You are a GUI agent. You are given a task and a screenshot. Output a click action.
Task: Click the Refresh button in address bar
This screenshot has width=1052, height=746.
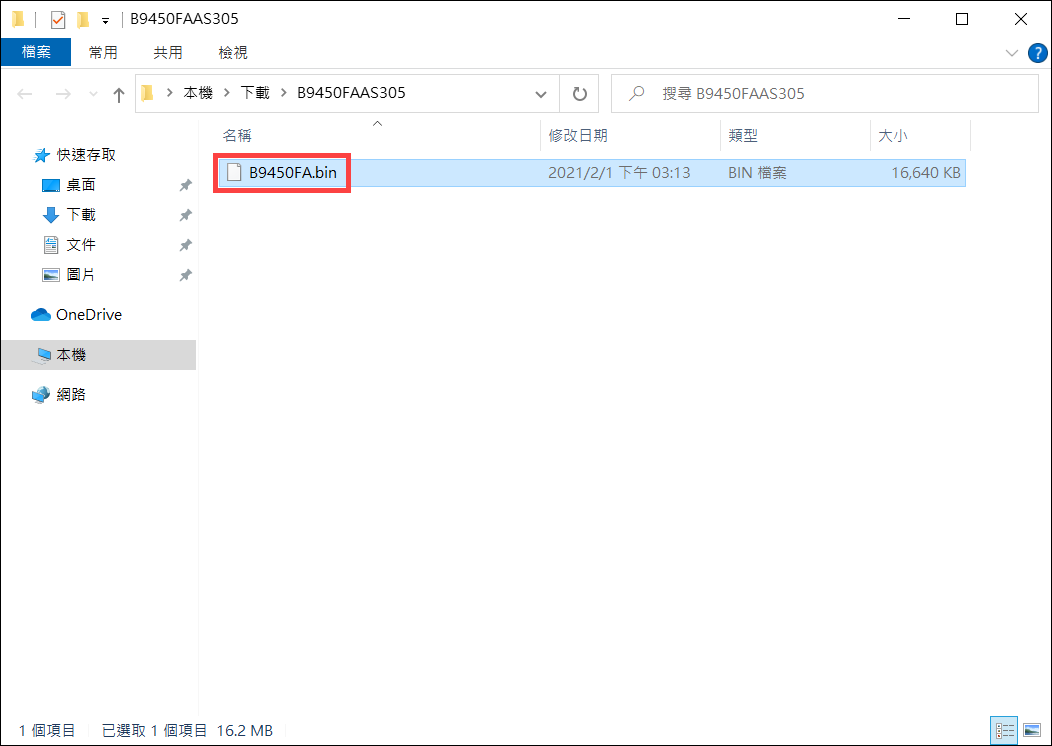click(x=579, y=94)
